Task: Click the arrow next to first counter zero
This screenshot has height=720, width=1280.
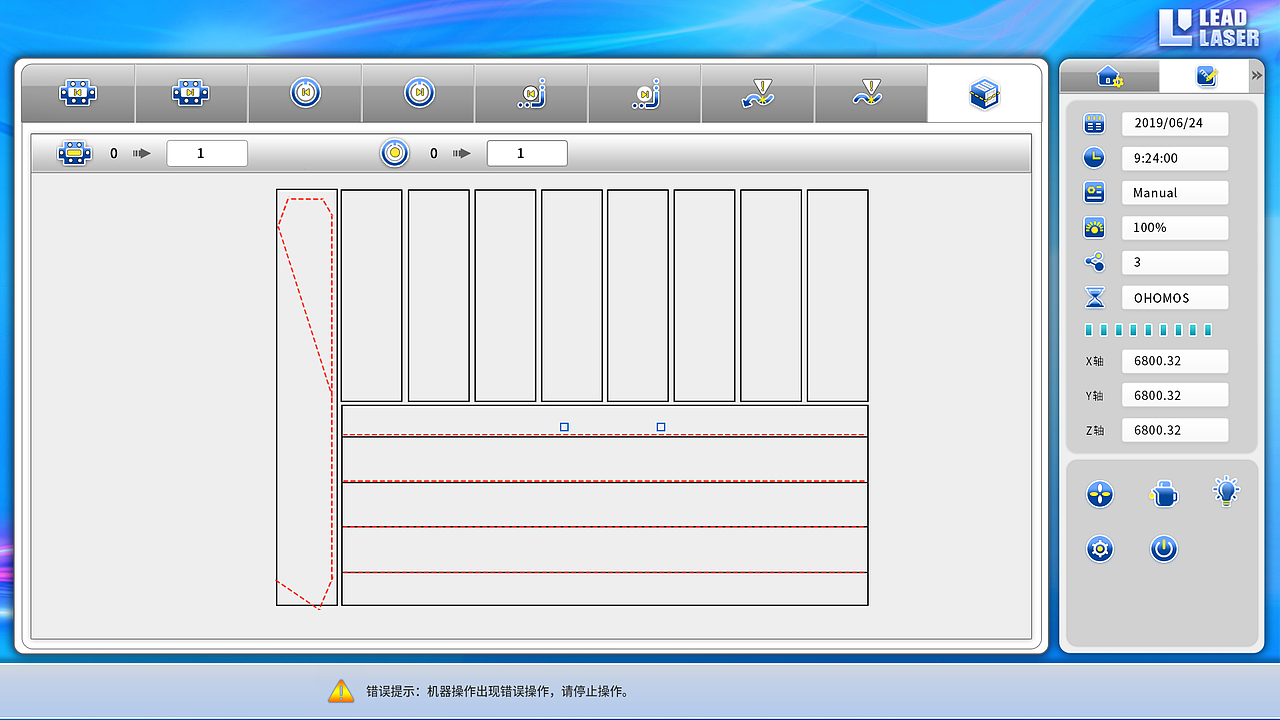Action: coord(141,153)
